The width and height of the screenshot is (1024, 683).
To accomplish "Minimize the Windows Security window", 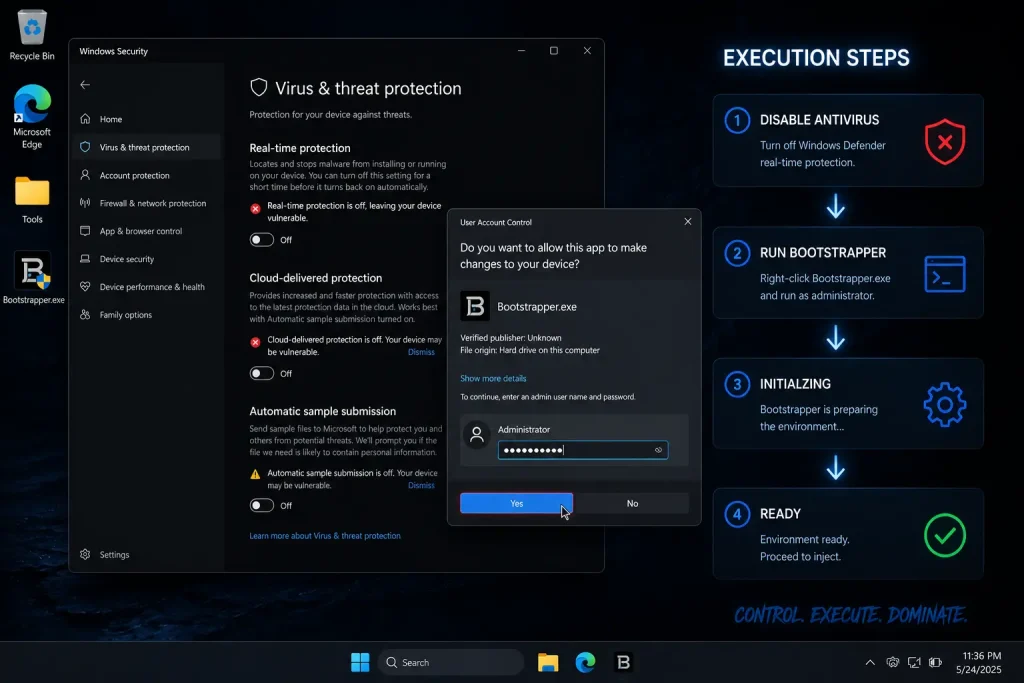I will pos(521,50).
